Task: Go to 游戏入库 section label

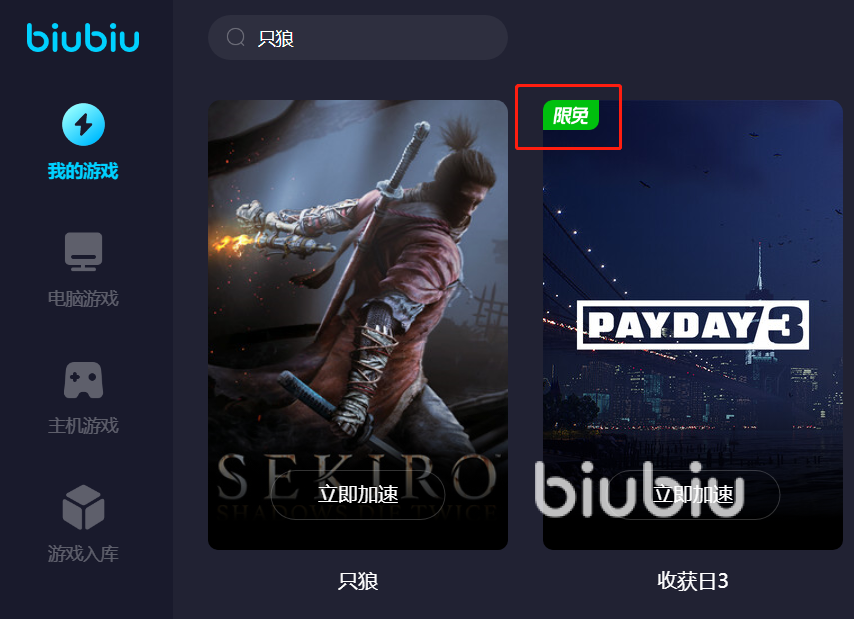Action: click(83, 554)
